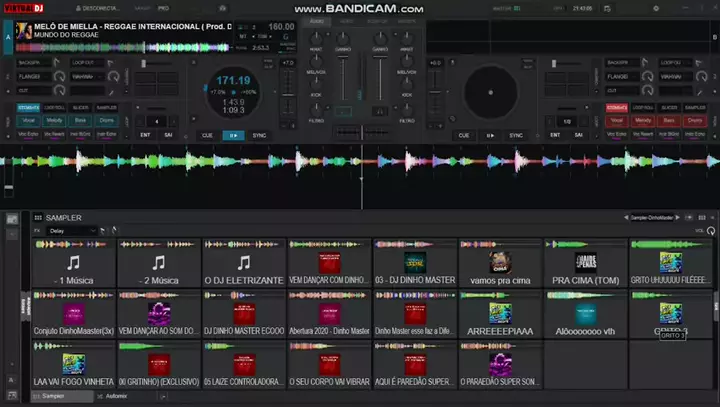Click deck A ENT loop-in button
720x407 pixels.
click(145, 135)
